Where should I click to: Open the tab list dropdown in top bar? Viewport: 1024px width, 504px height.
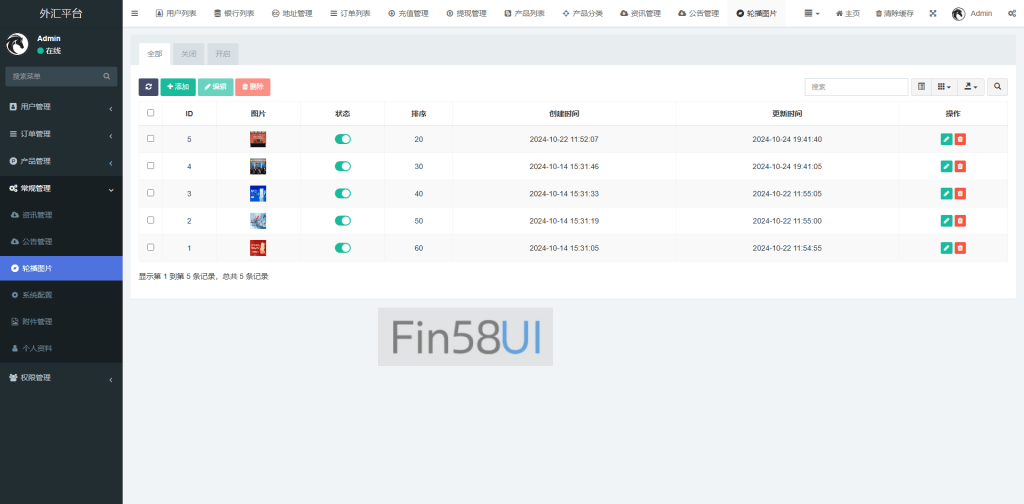tap(812, 13)
